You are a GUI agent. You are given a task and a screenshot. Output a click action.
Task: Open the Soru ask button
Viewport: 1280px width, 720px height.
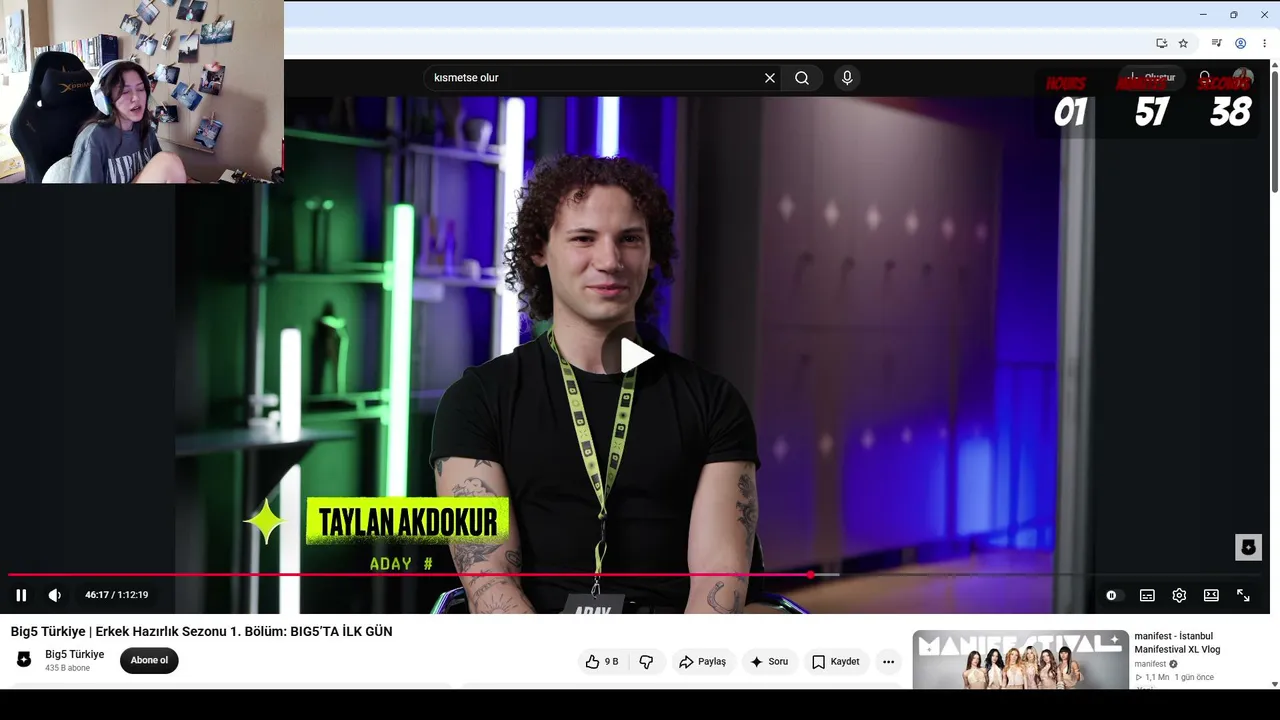[769, 662]
